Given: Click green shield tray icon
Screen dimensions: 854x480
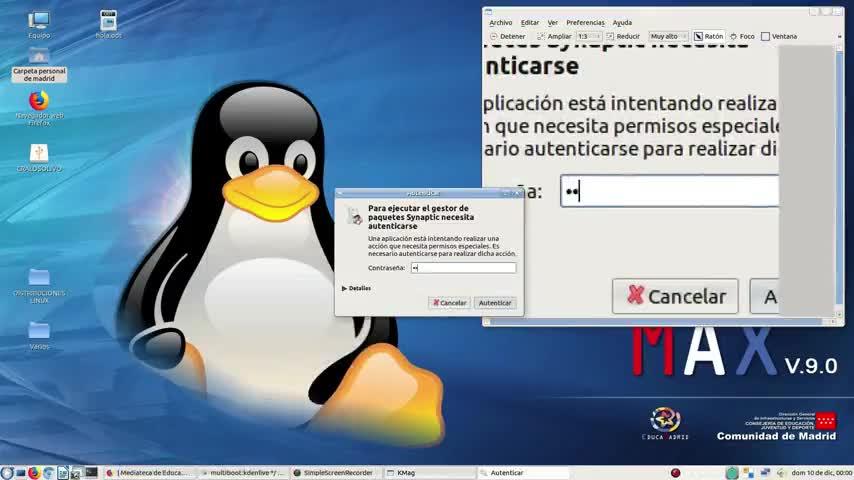Looking at the screenshot, I should pos(732,473).
